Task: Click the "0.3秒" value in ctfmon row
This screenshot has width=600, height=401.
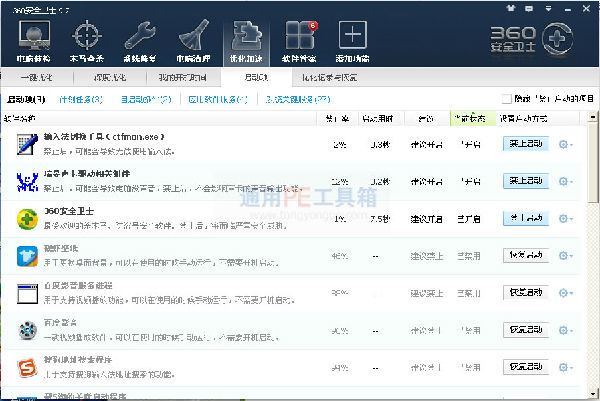Action: (380, 145)
